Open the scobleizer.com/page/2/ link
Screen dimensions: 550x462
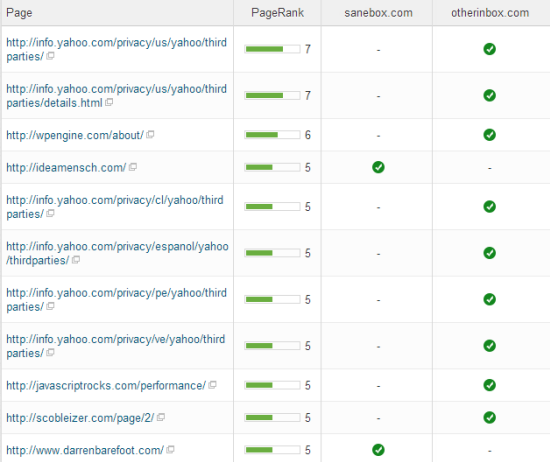coord(80,418)
